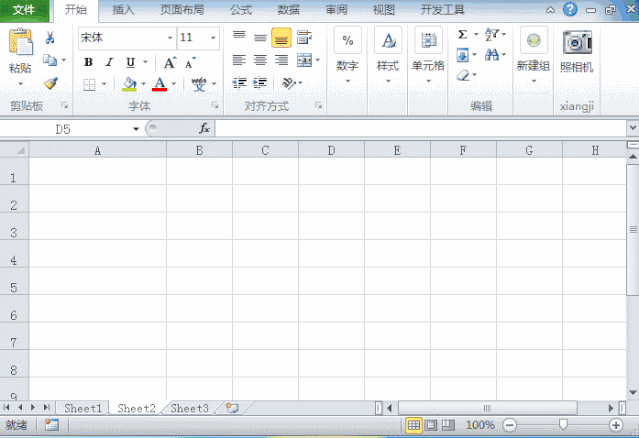This screenshot has width=639, height=438.
Task: Expand the 单元格 cells group
Action: point(428,81)
